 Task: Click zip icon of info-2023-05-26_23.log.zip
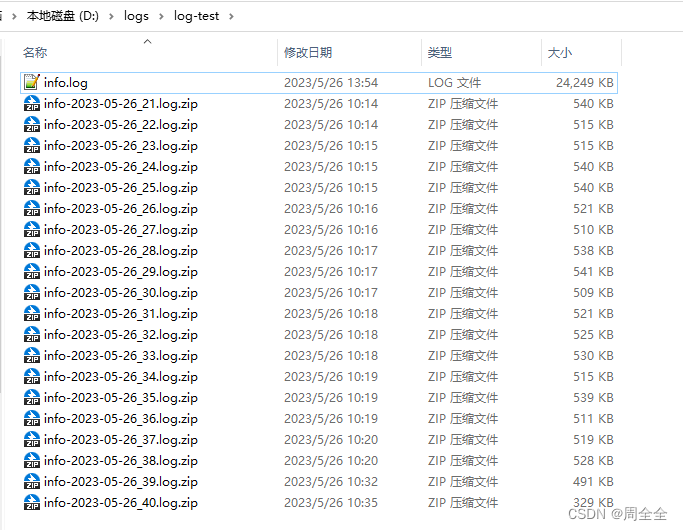[32, 145]
